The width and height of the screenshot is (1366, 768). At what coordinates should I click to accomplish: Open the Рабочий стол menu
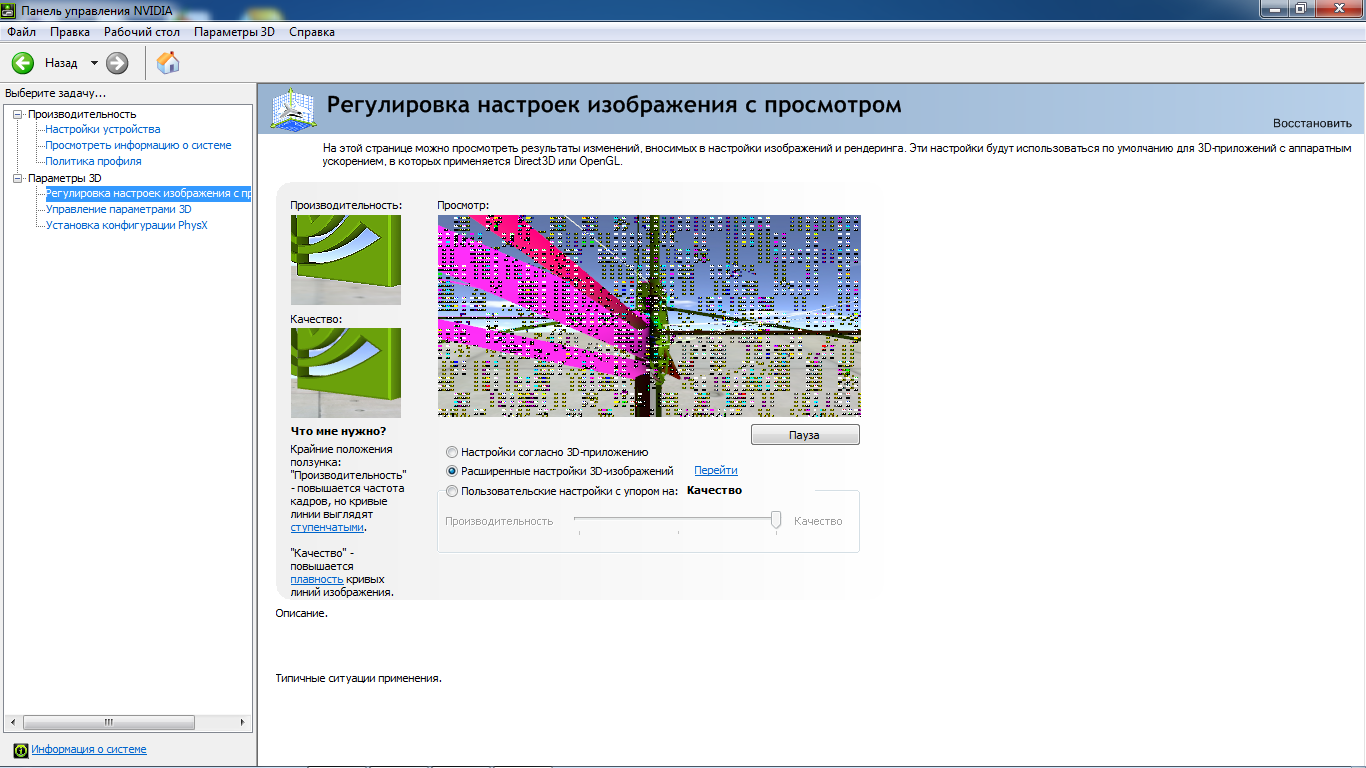click(x=141, y=32)
